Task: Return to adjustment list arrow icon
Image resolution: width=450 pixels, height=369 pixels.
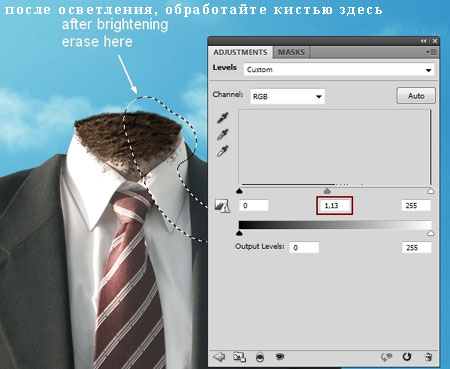Action: pos(219,357)
